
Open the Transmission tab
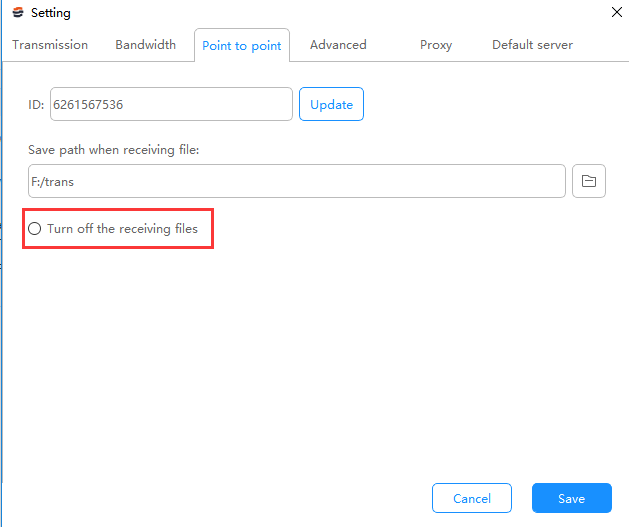click(x=50, y=45)
